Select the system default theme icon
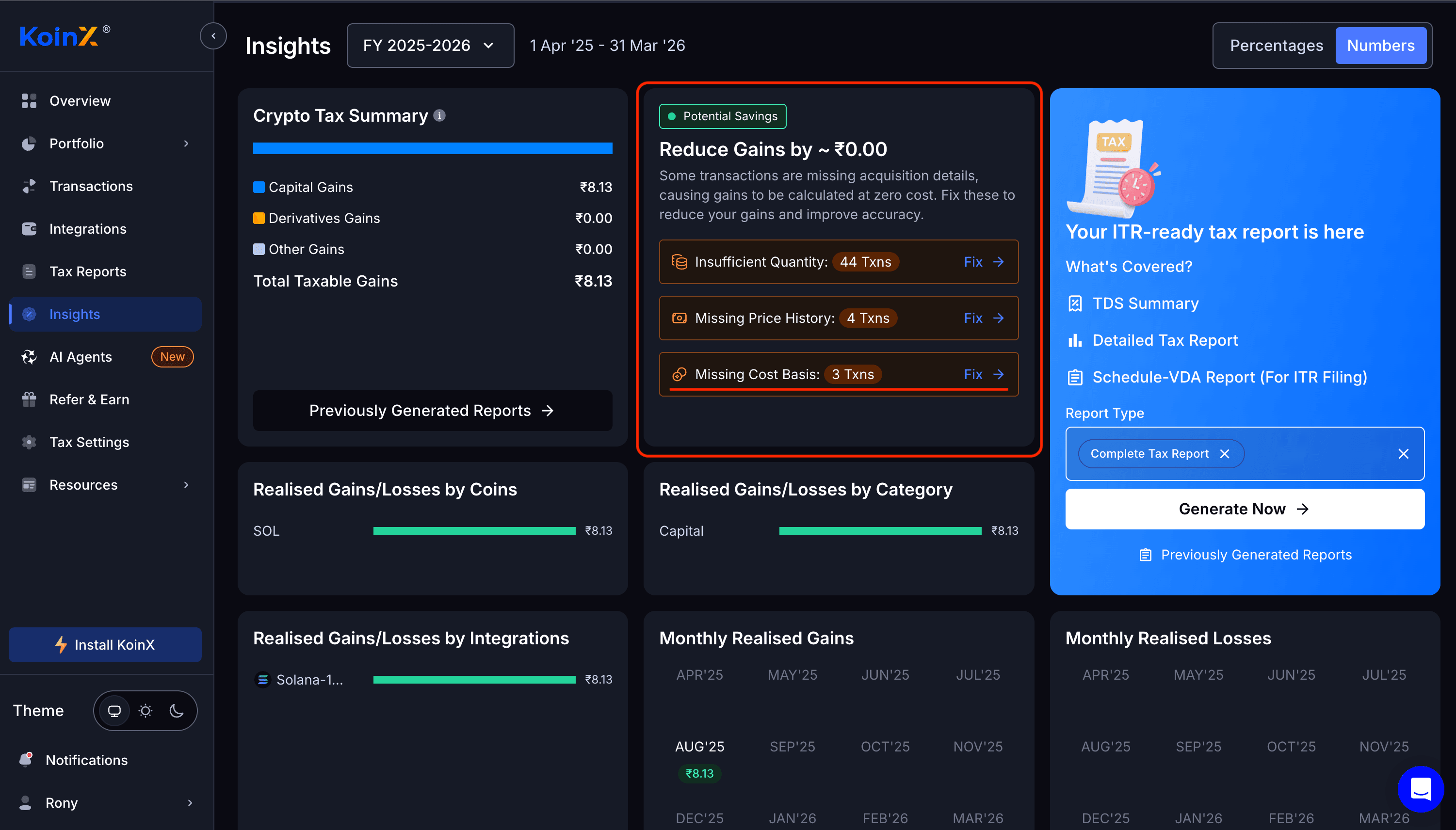Screen dimensions: 1456x830 coord(114,711)
